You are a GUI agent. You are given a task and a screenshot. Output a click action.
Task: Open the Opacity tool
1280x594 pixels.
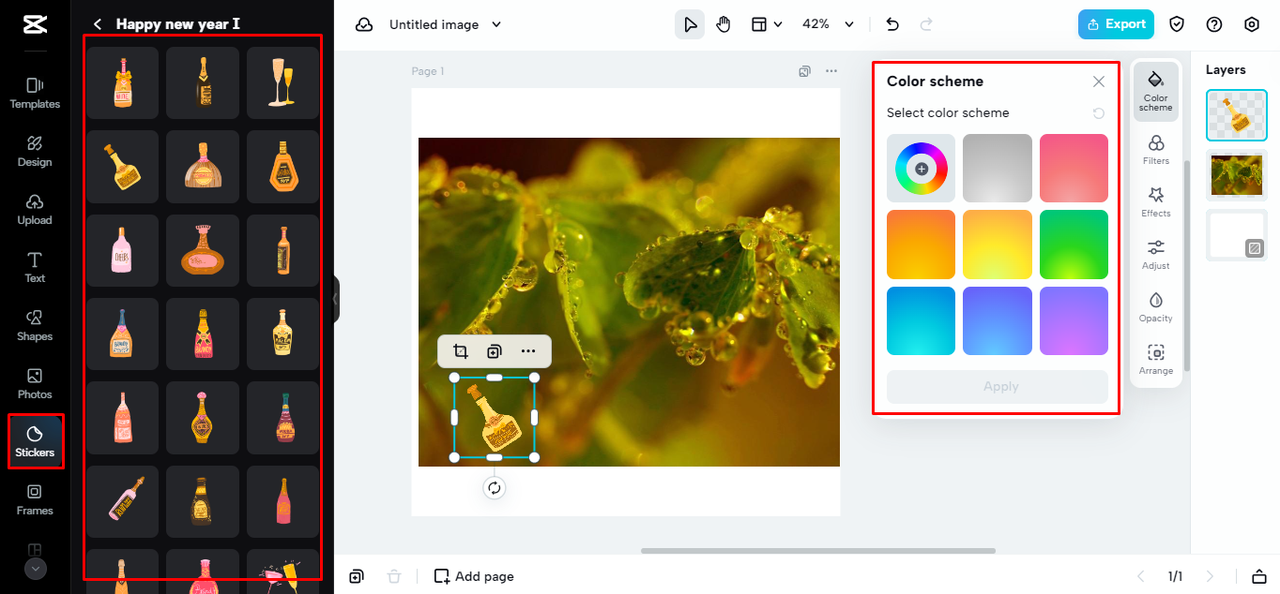(1156, 307)
